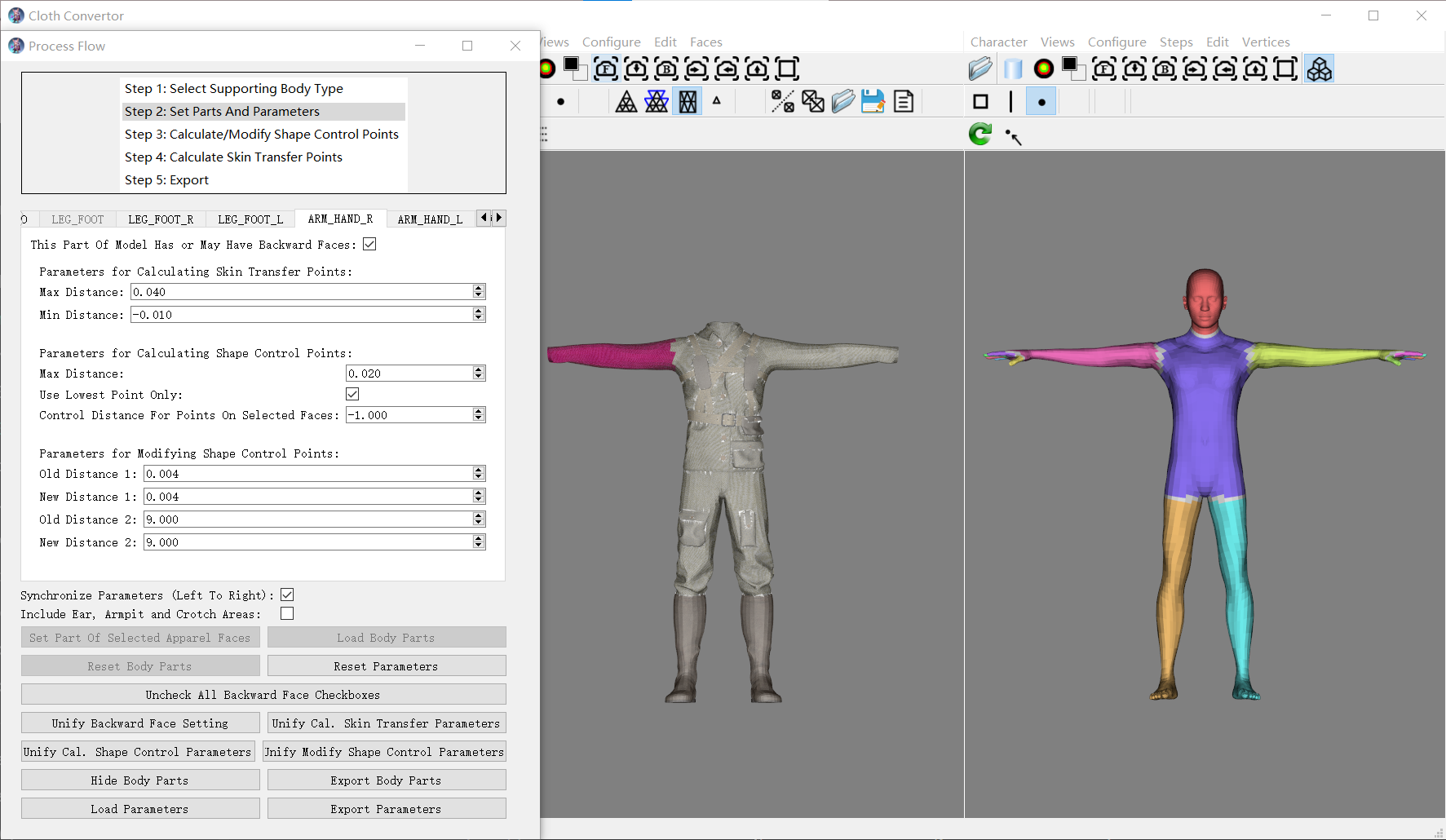This screenshot has width=1446, height=840.
Task: Select the square outline selection mode icon
Action: pos(981,102)
